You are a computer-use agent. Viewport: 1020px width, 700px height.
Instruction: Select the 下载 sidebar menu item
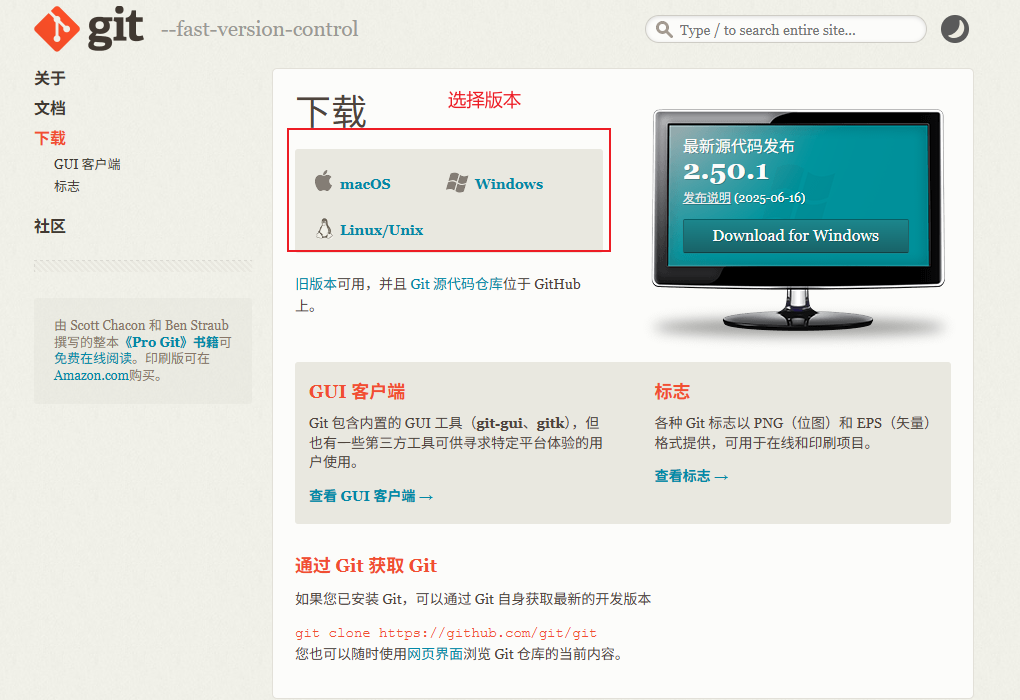click(50, 139)
